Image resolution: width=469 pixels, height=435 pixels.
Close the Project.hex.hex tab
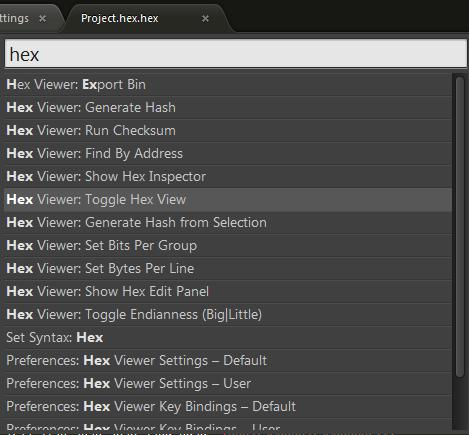click(205, 19)
